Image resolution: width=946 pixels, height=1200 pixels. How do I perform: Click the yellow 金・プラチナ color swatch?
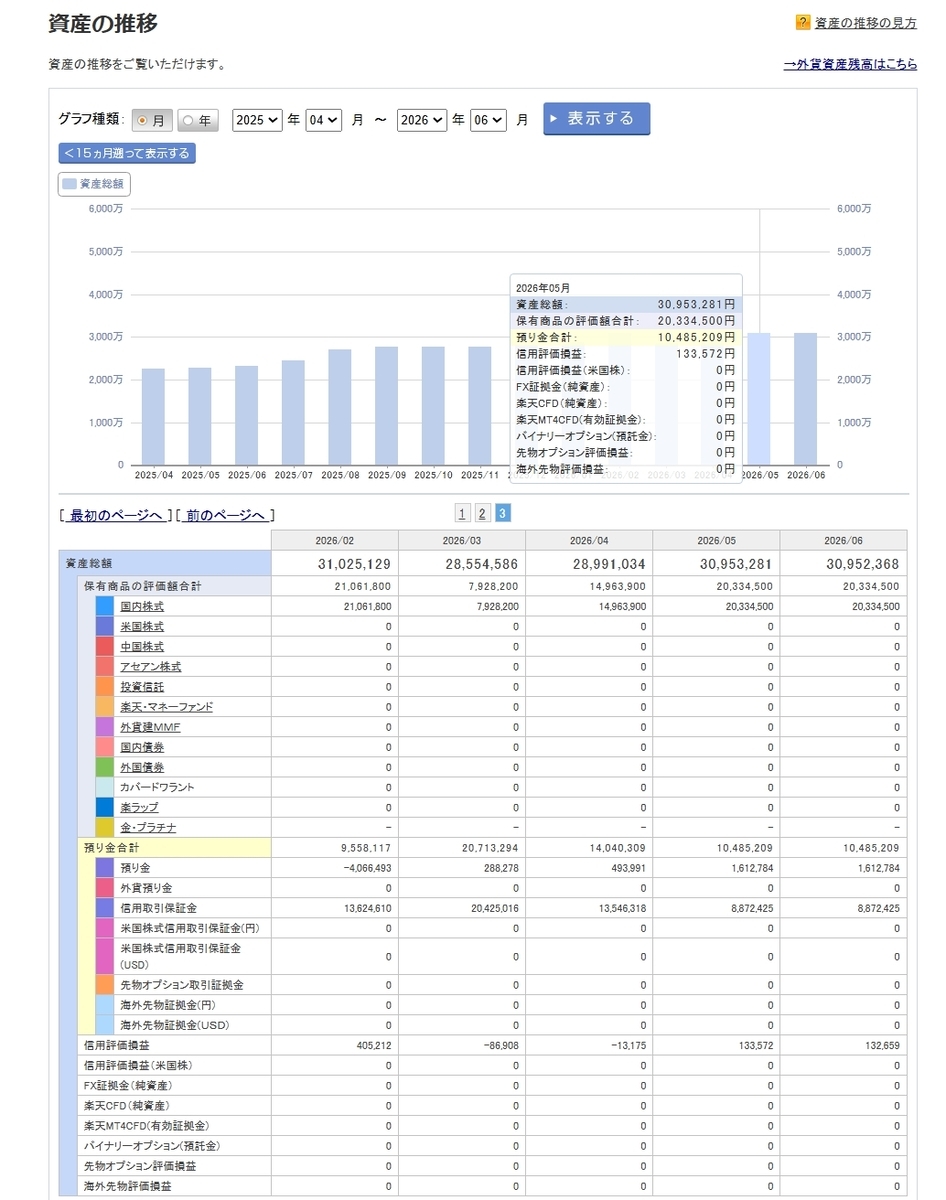pos(105,827)
